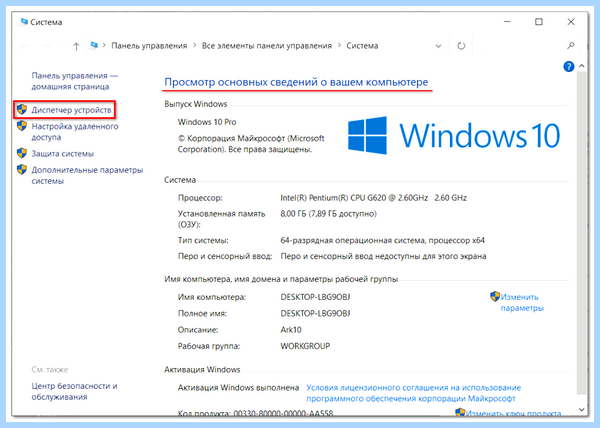Open license agreement terms link

click(x=413, y=393)
